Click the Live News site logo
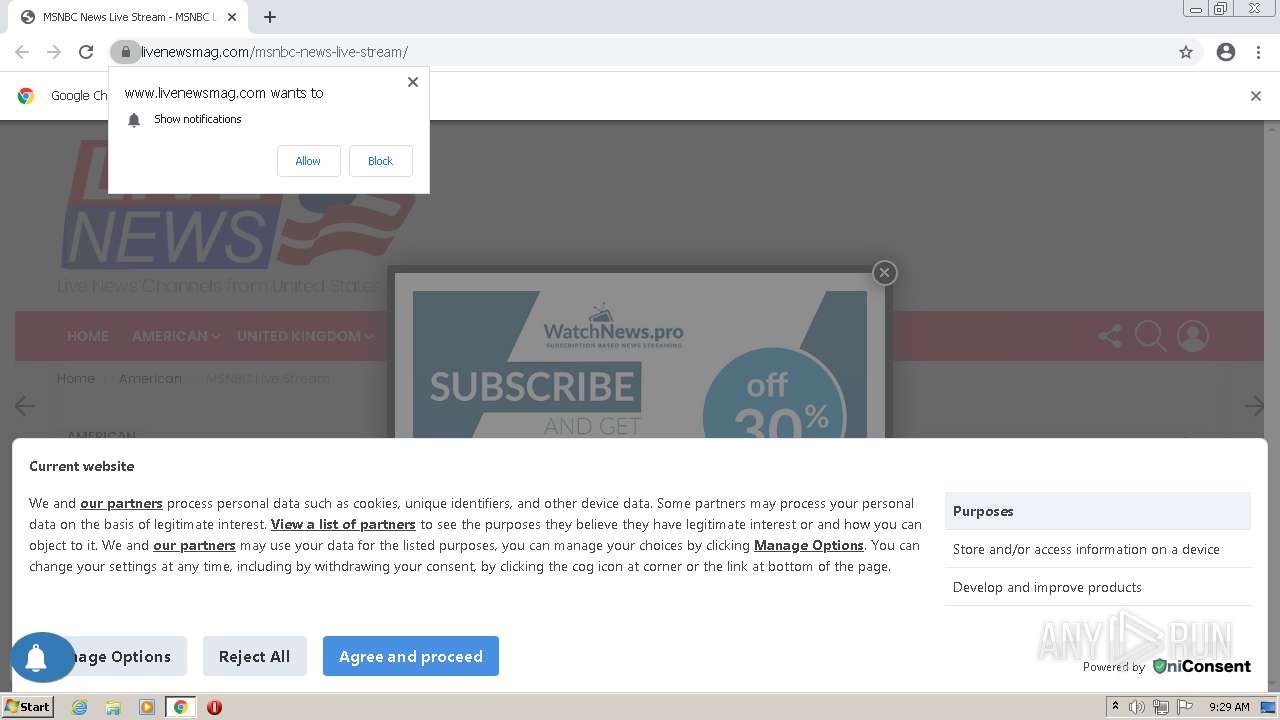This screenshot has height=720, width=1280. tap(238, 205)
